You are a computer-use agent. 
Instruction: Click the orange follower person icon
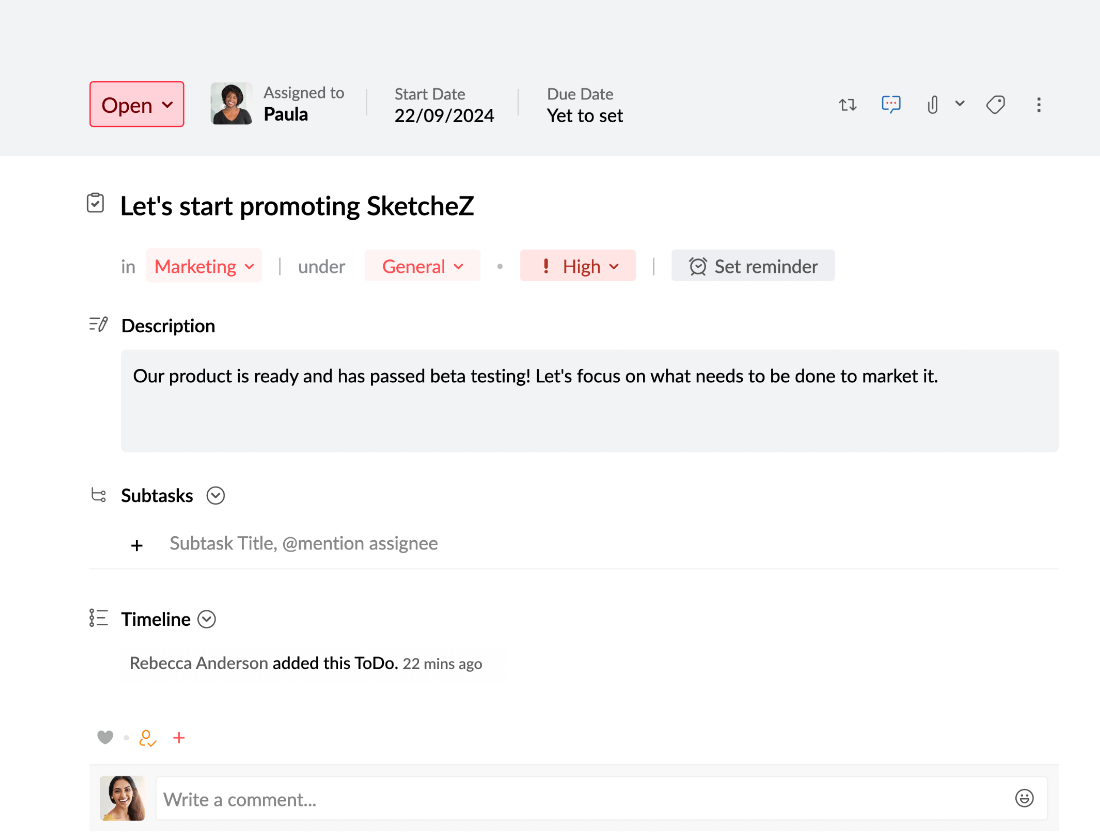click(147, 738)
